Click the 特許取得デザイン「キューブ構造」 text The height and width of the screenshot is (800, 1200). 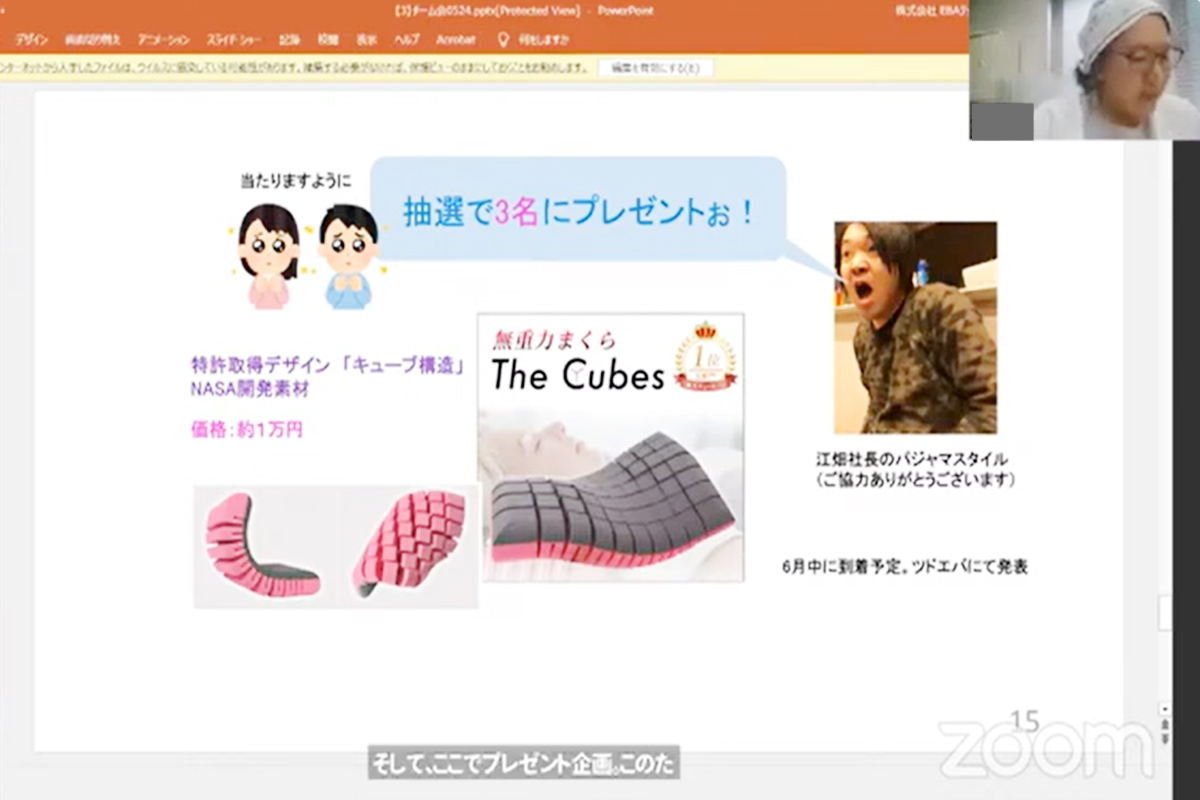pyautogui.click(x=328, y=365)
